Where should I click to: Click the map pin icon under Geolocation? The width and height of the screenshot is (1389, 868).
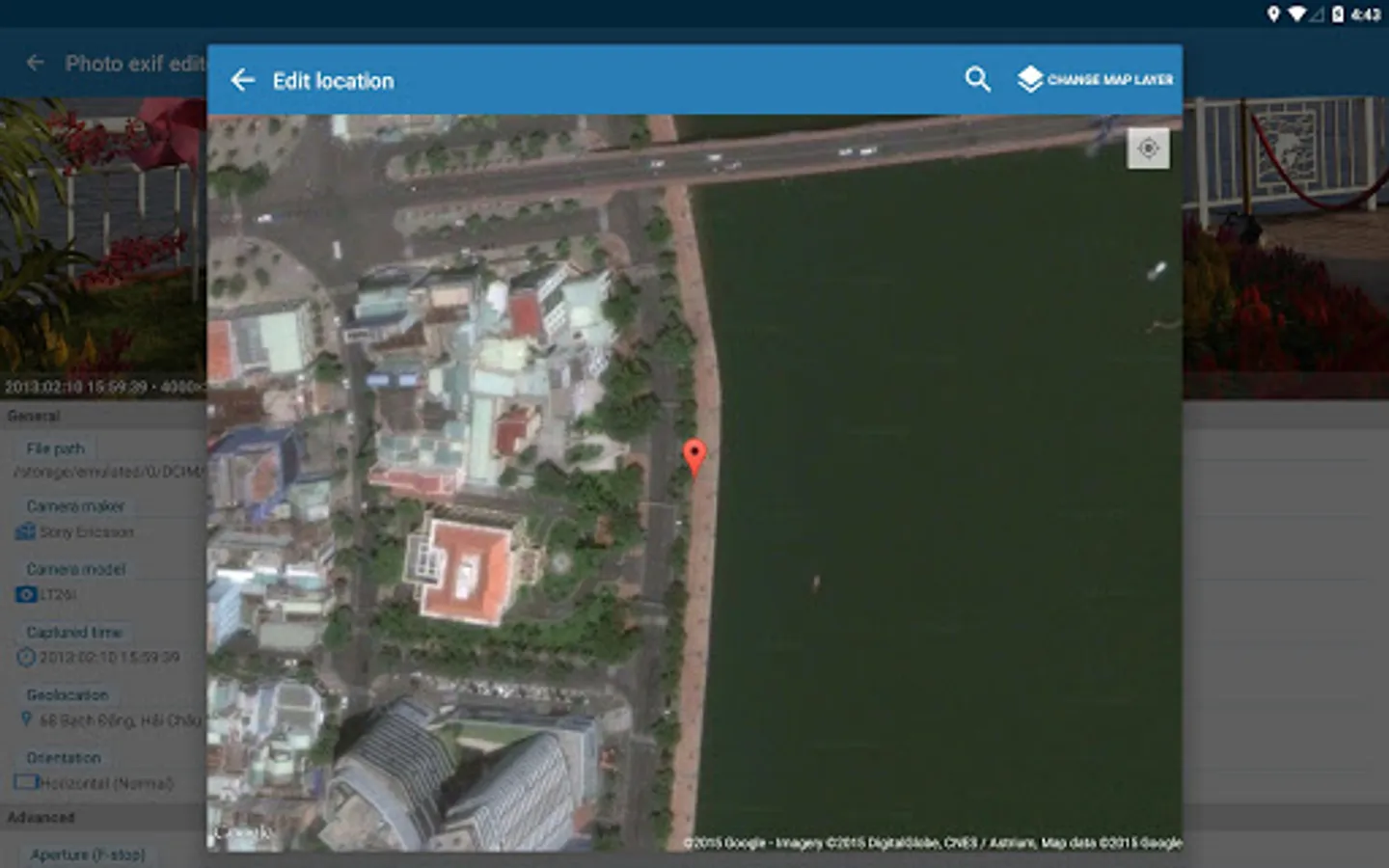26,719
